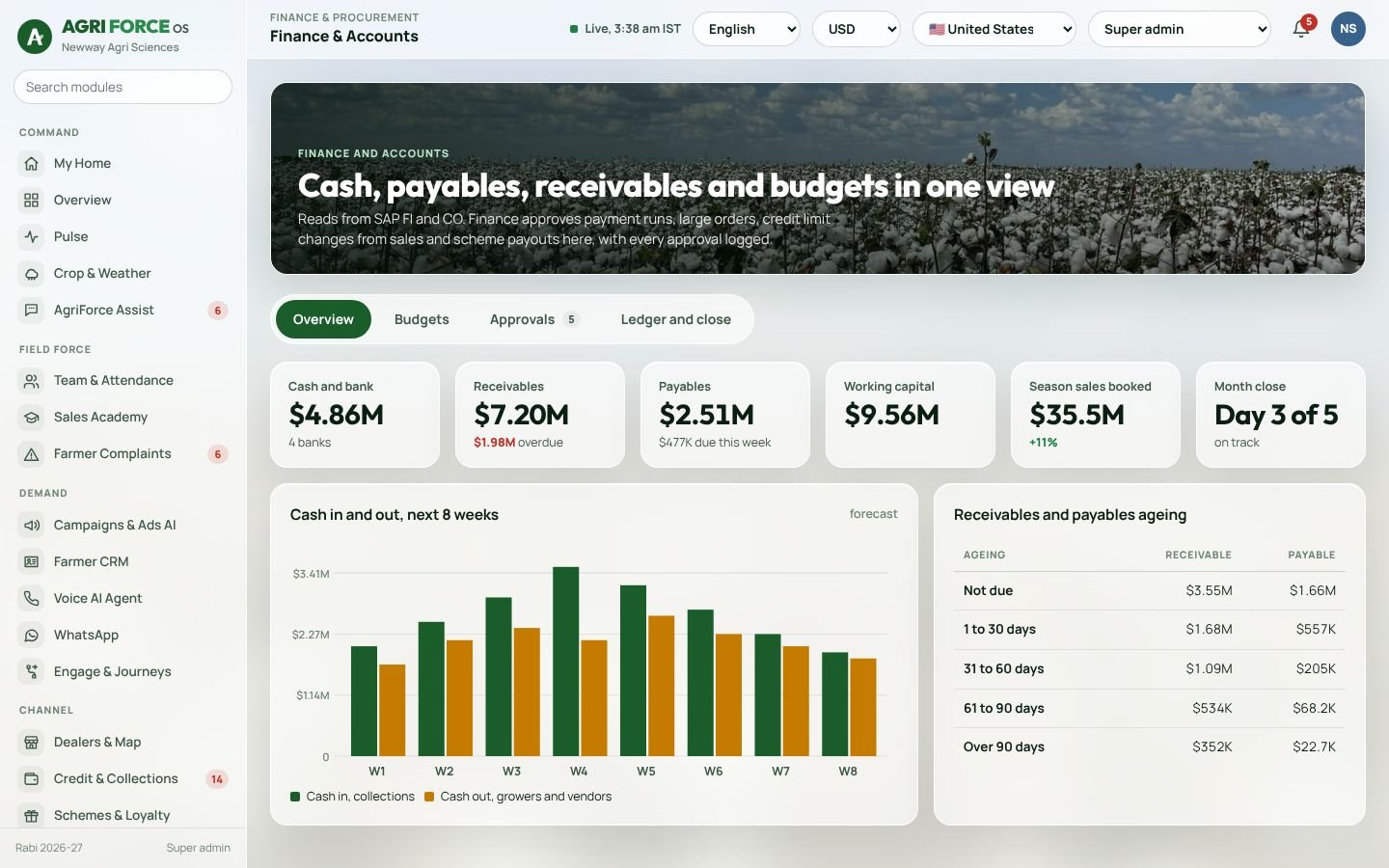This screenshot has width=1389, height=868.
Task: Click the Working capital $9.56M value
Action: (892, 415)
